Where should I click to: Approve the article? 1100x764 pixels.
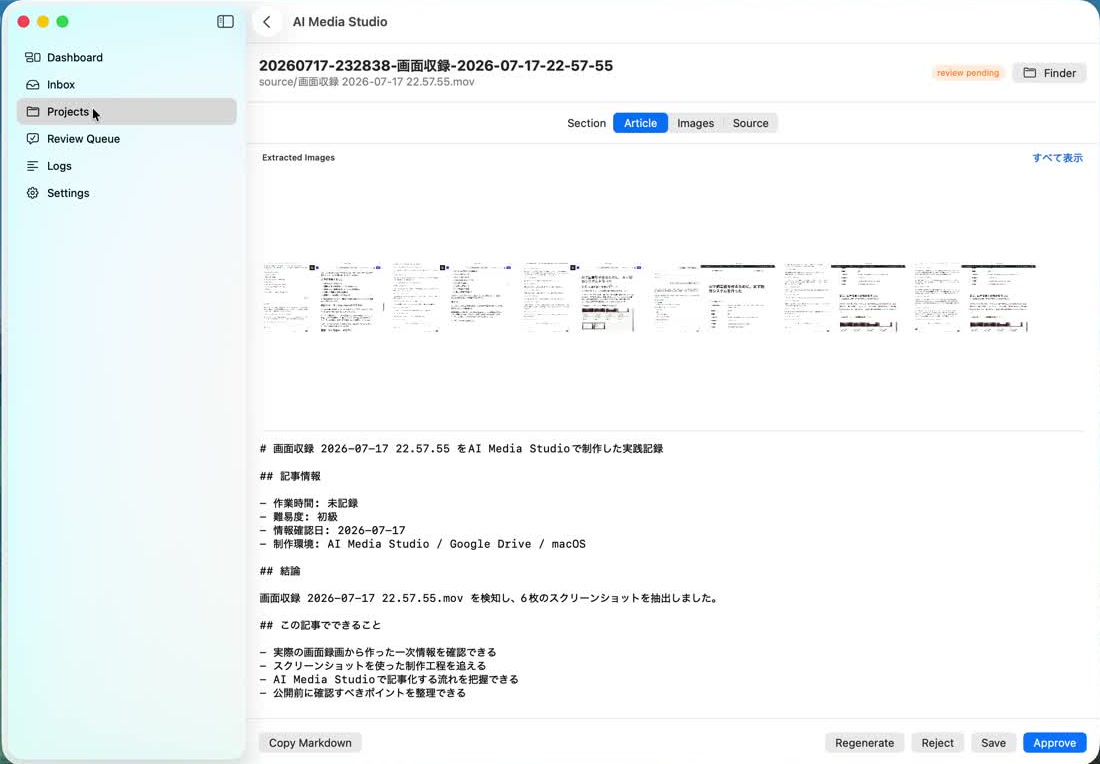[x=1054, y=743]
